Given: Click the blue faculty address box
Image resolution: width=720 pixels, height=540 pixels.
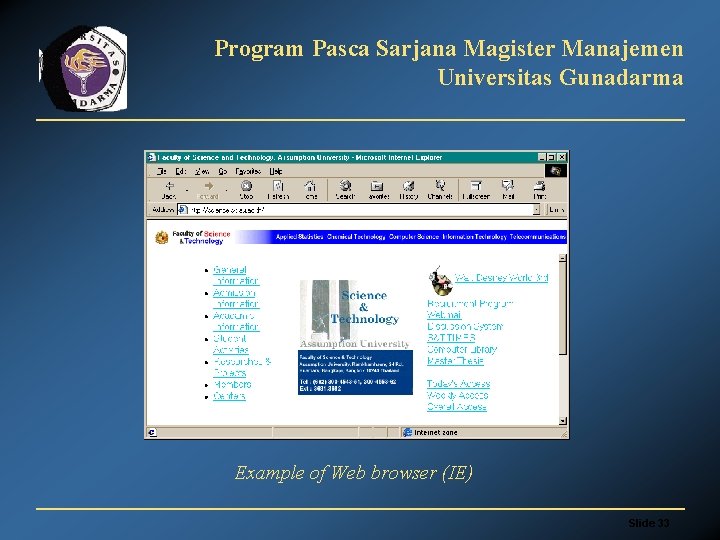Looking at the screenshot, I should click(x=355, y=372).
